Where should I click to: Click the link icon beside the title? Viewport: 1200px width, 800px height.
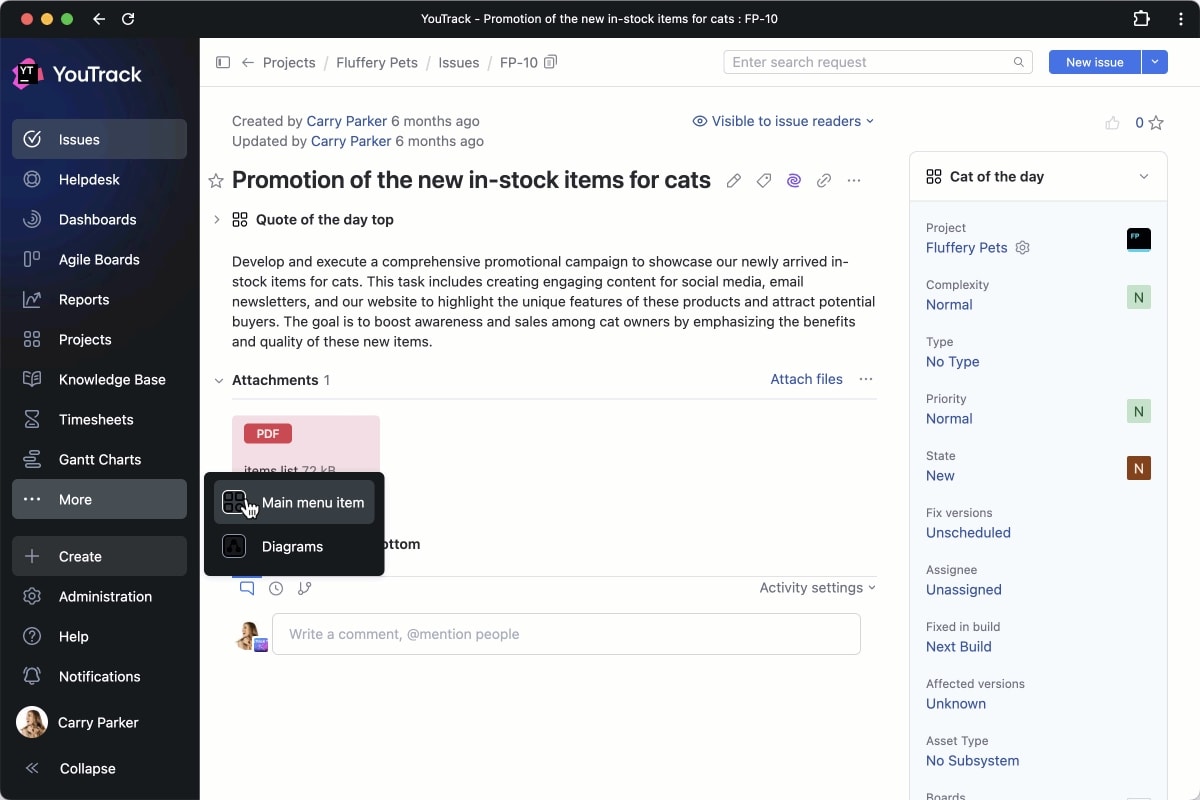[x=824, y=181]
